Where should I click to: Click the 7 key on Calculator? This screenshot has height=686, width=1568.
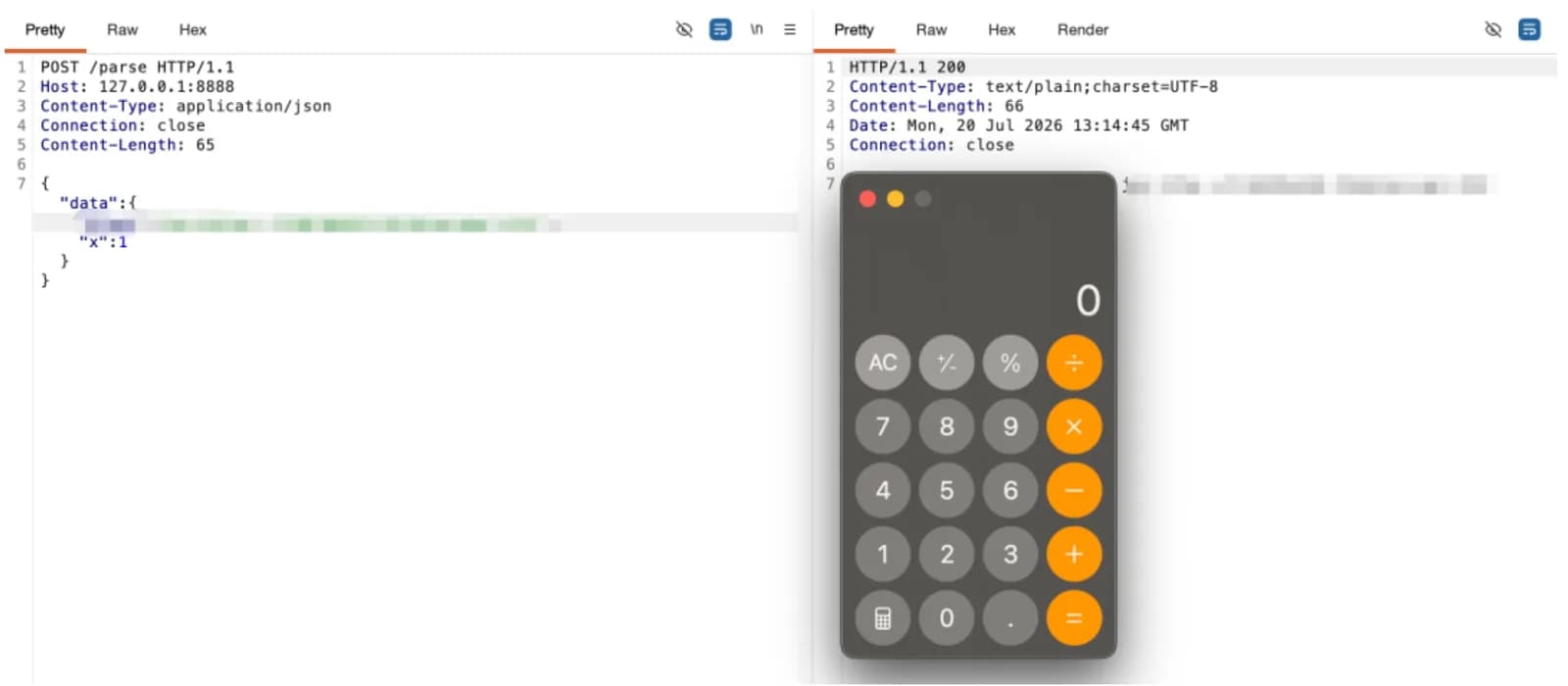(883, 426)
